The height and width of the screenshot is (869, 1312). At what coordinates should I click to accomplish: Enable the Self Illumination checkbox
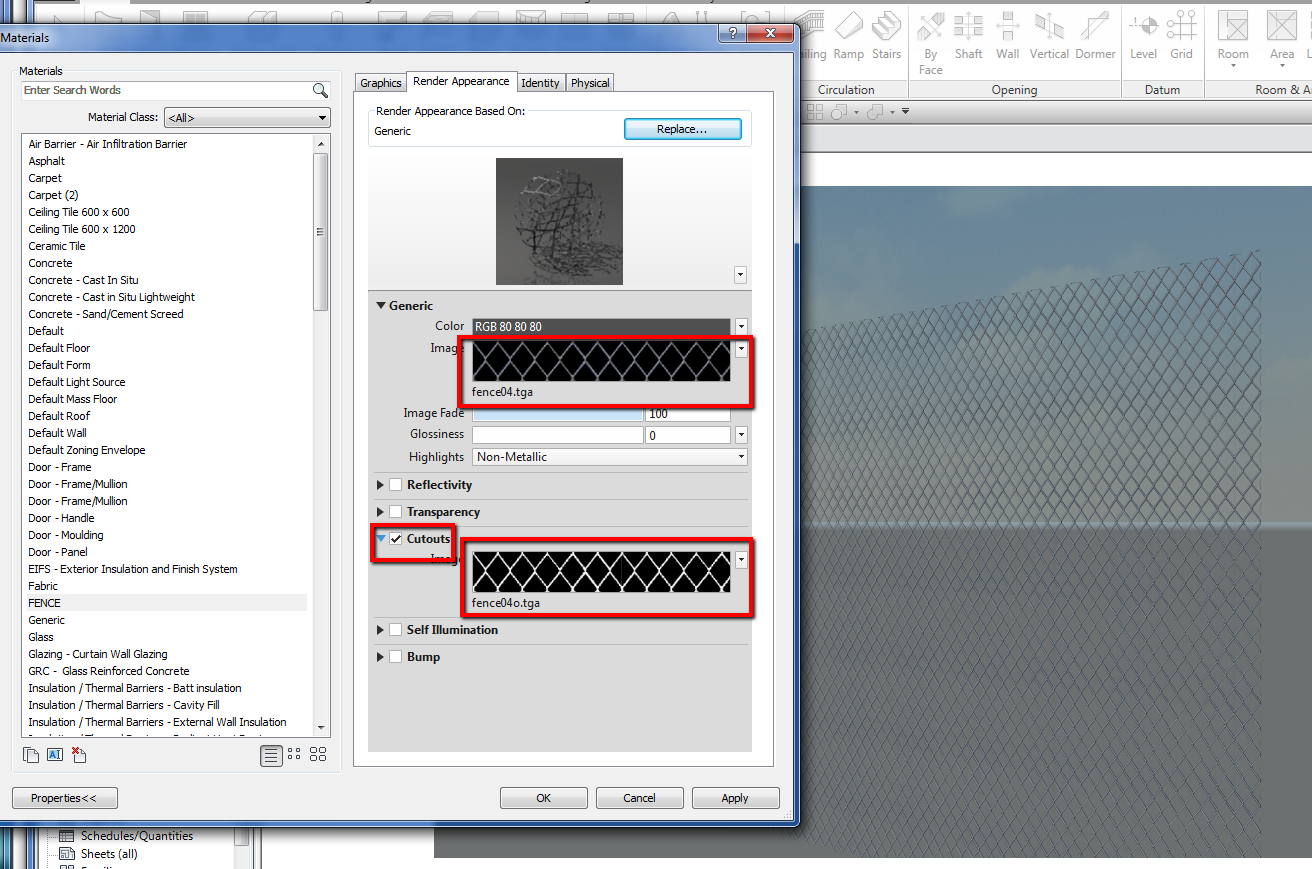tap(396, 630)
